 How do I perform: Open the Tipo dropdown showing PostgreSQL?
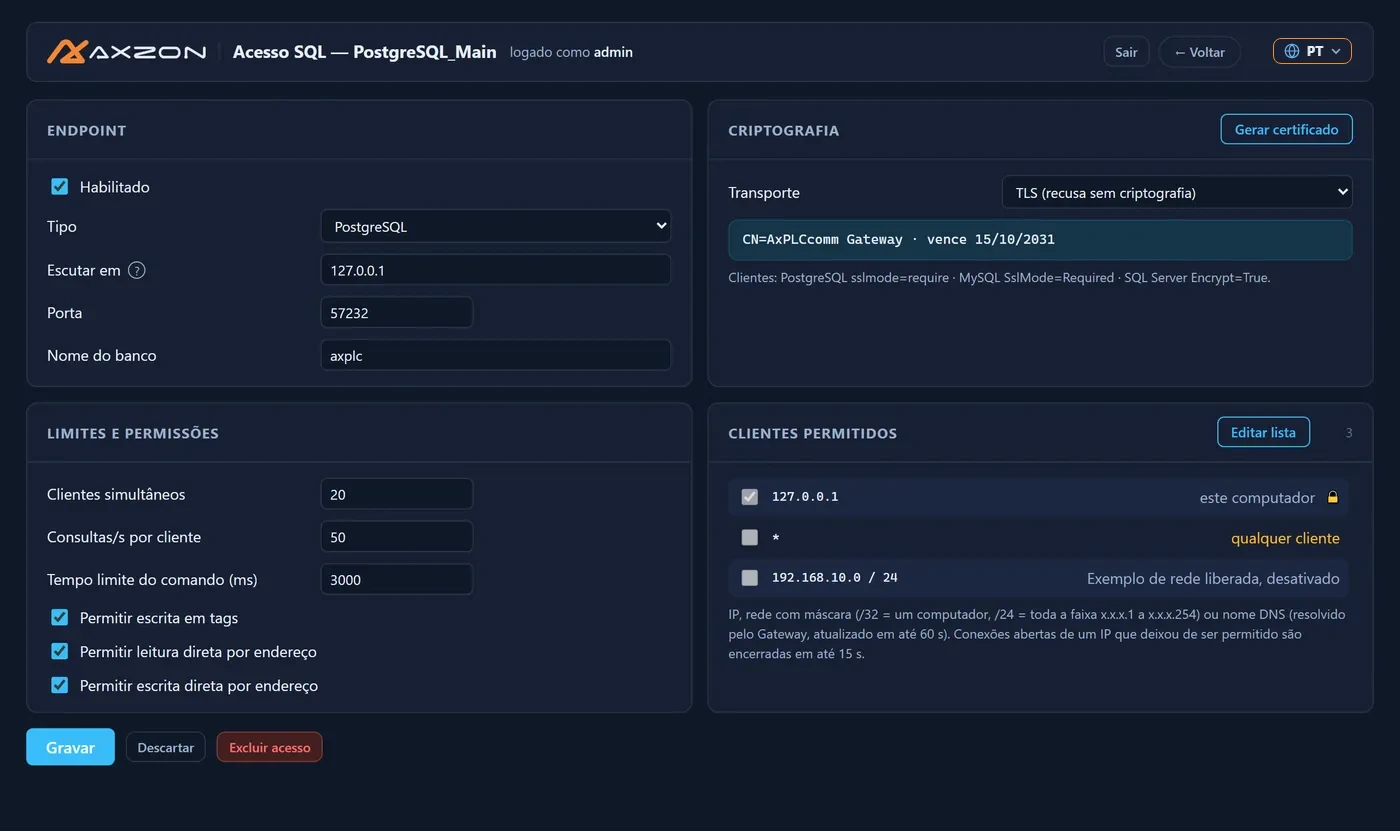tap(496, 227)
